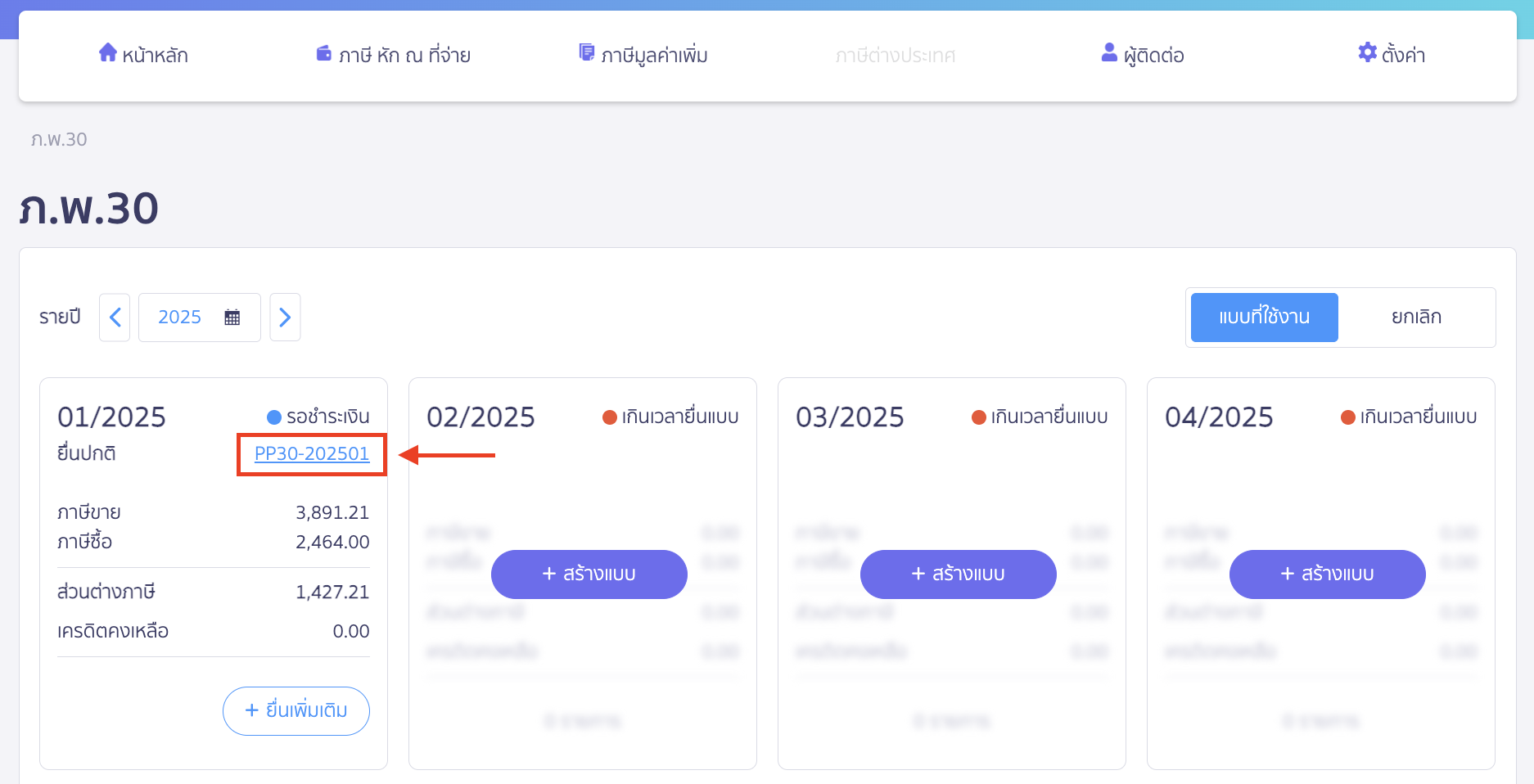1534x784 pixels.
Task: Click the contacts person icon
Action: coord(1109,53)
